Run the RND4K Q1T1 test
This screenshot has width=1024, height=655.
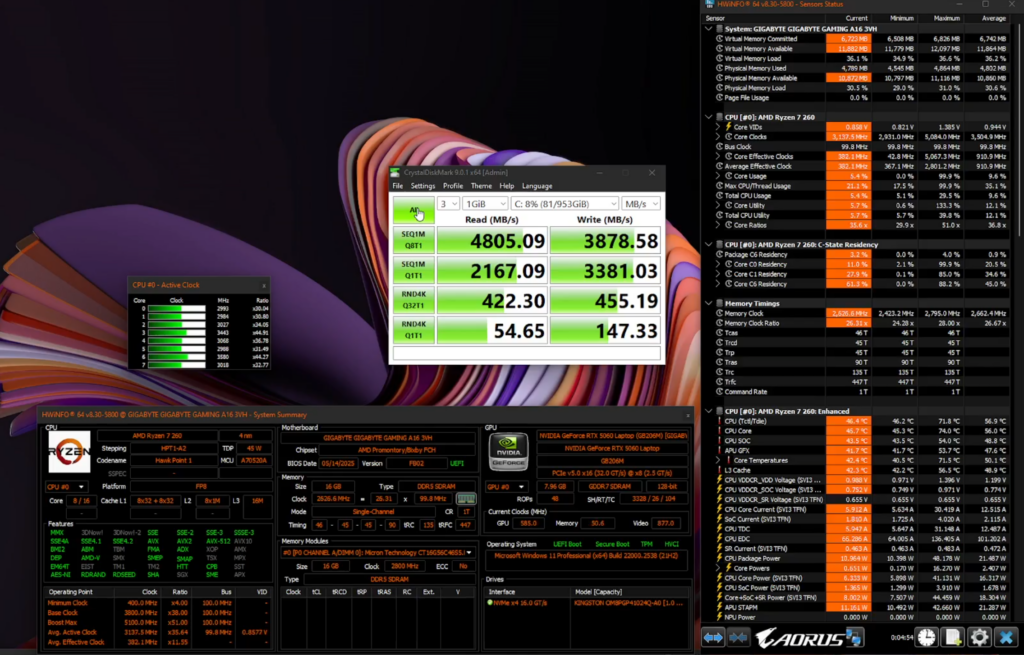[413, 330]
